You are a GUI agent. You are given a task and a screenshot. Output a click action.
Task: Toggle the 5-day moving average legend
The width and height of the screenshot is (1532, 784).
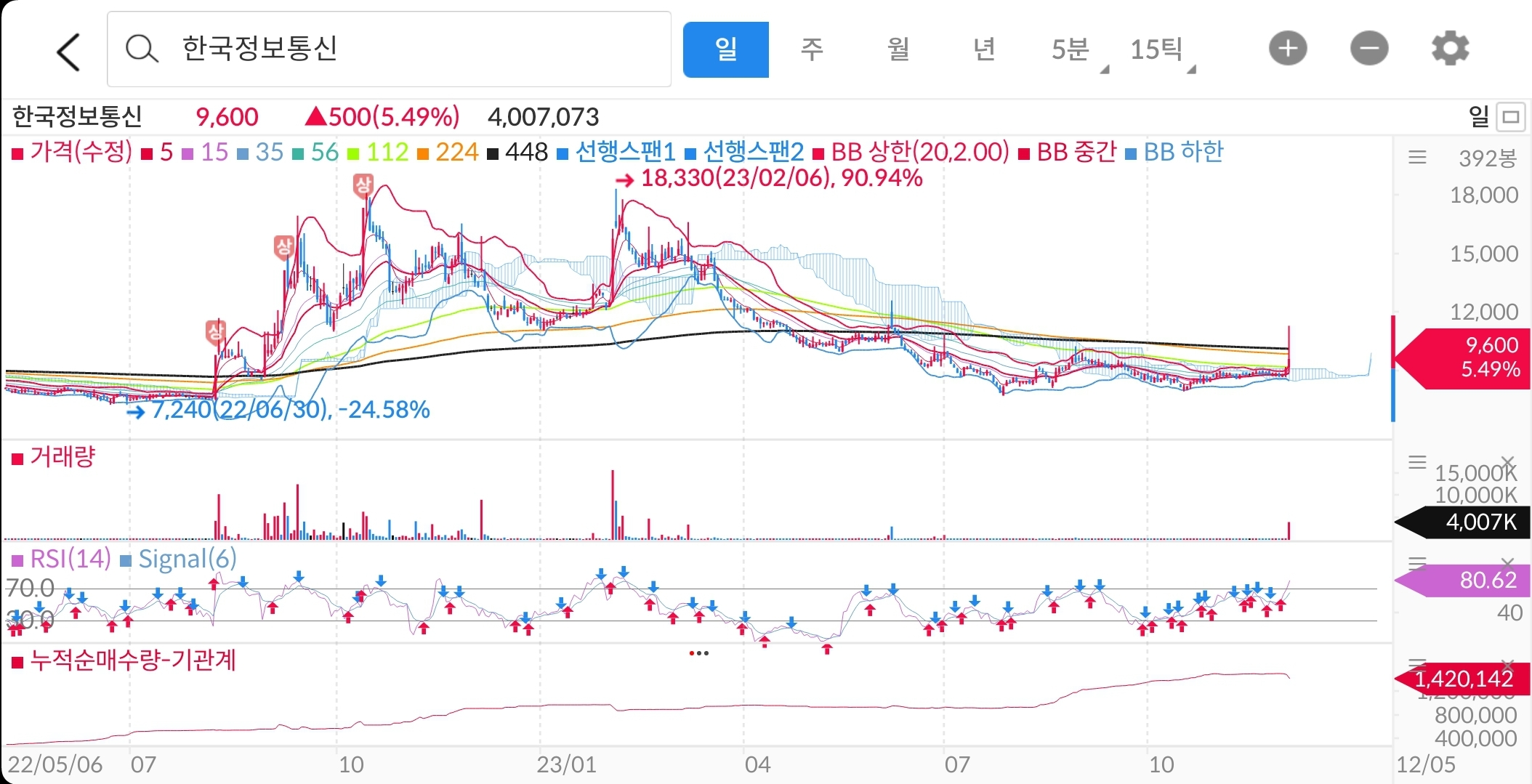(158, 152)
